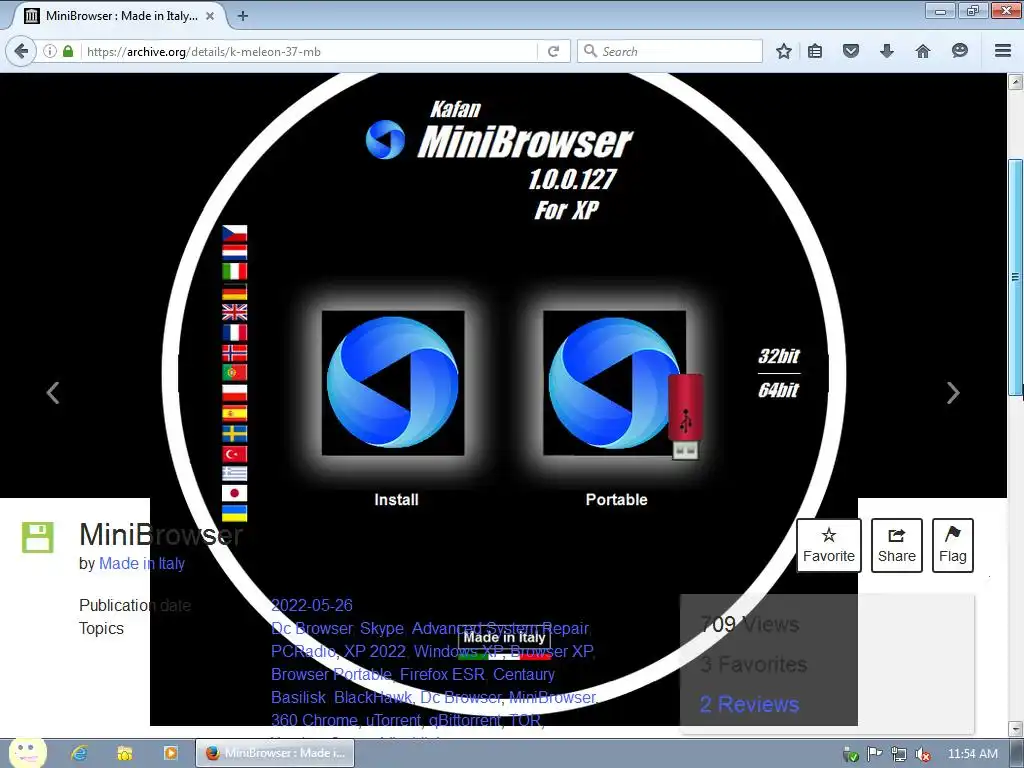This screenshot has height=768, width=1024.
Task: Open the 2022-05-26 publication date link
Action: pos(312,605)
